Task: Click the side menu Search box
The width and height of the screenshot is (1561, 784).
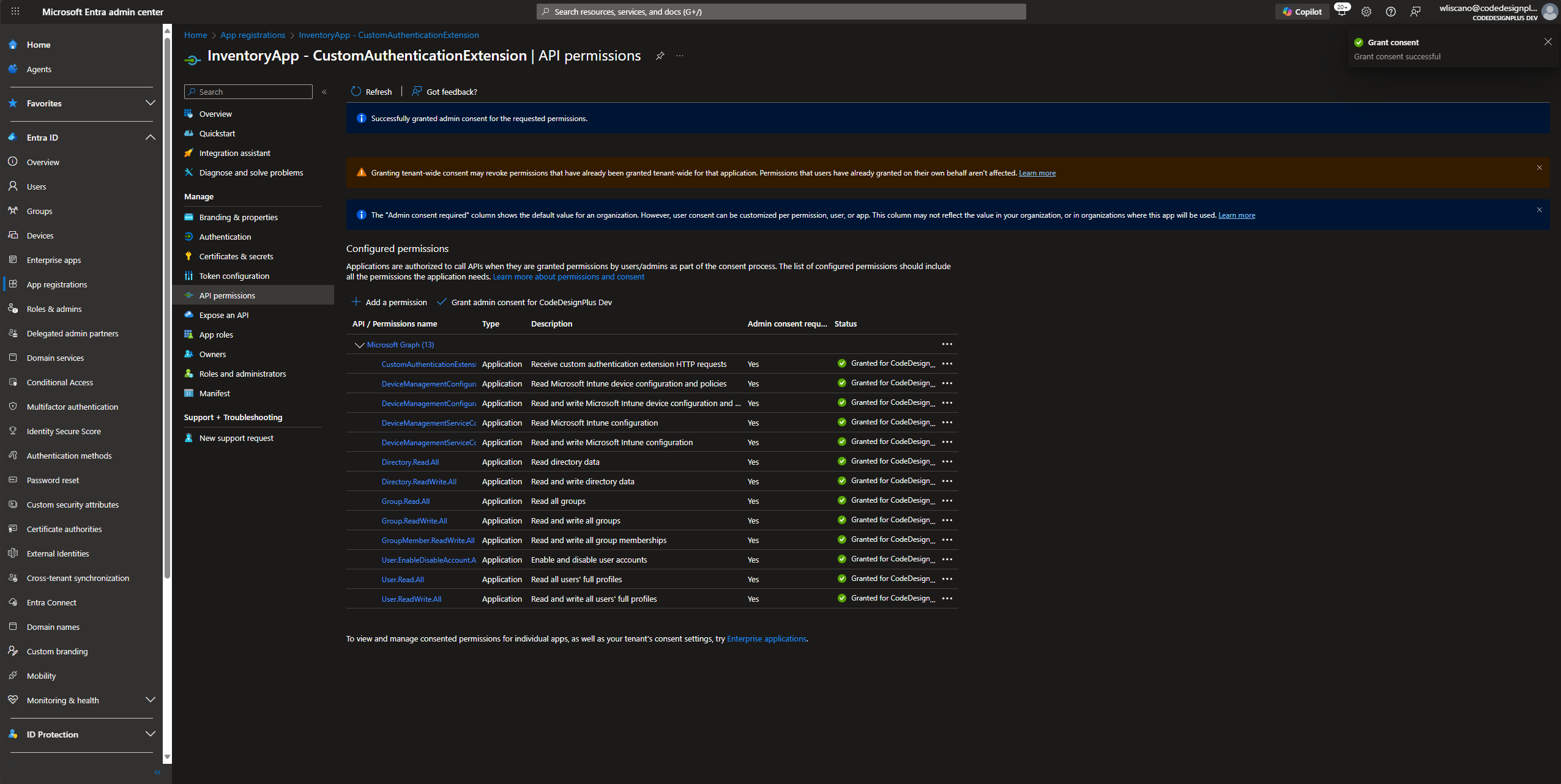Action: (248, 92)
